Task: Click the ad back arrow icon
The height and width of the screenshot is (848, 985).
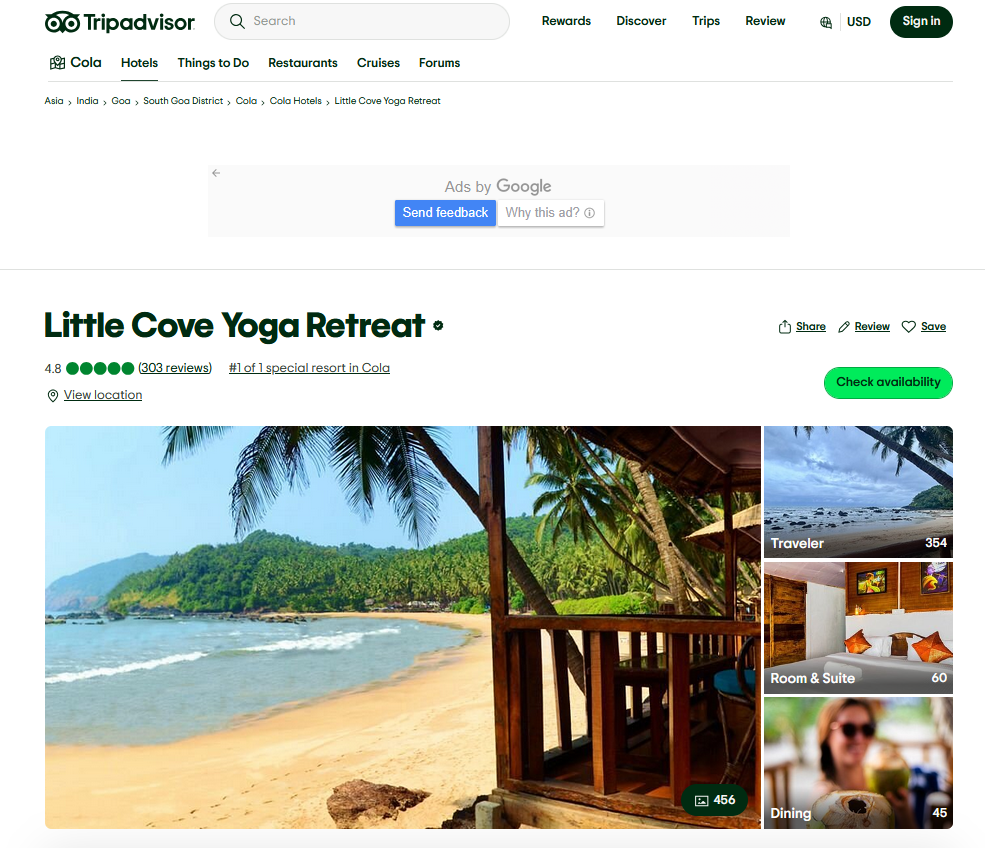Action: point(216,173)
